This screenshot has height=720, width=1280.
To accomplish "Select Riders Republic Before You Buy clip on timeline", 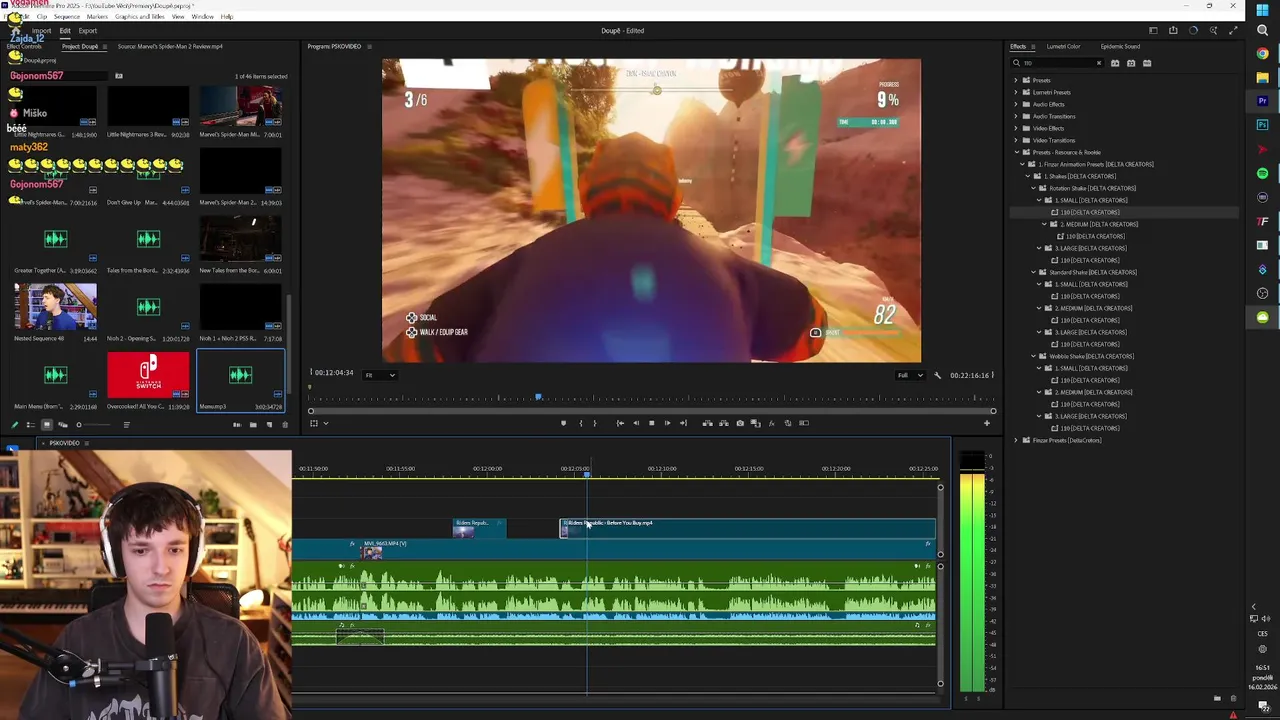I will click(x=747, y=528).
